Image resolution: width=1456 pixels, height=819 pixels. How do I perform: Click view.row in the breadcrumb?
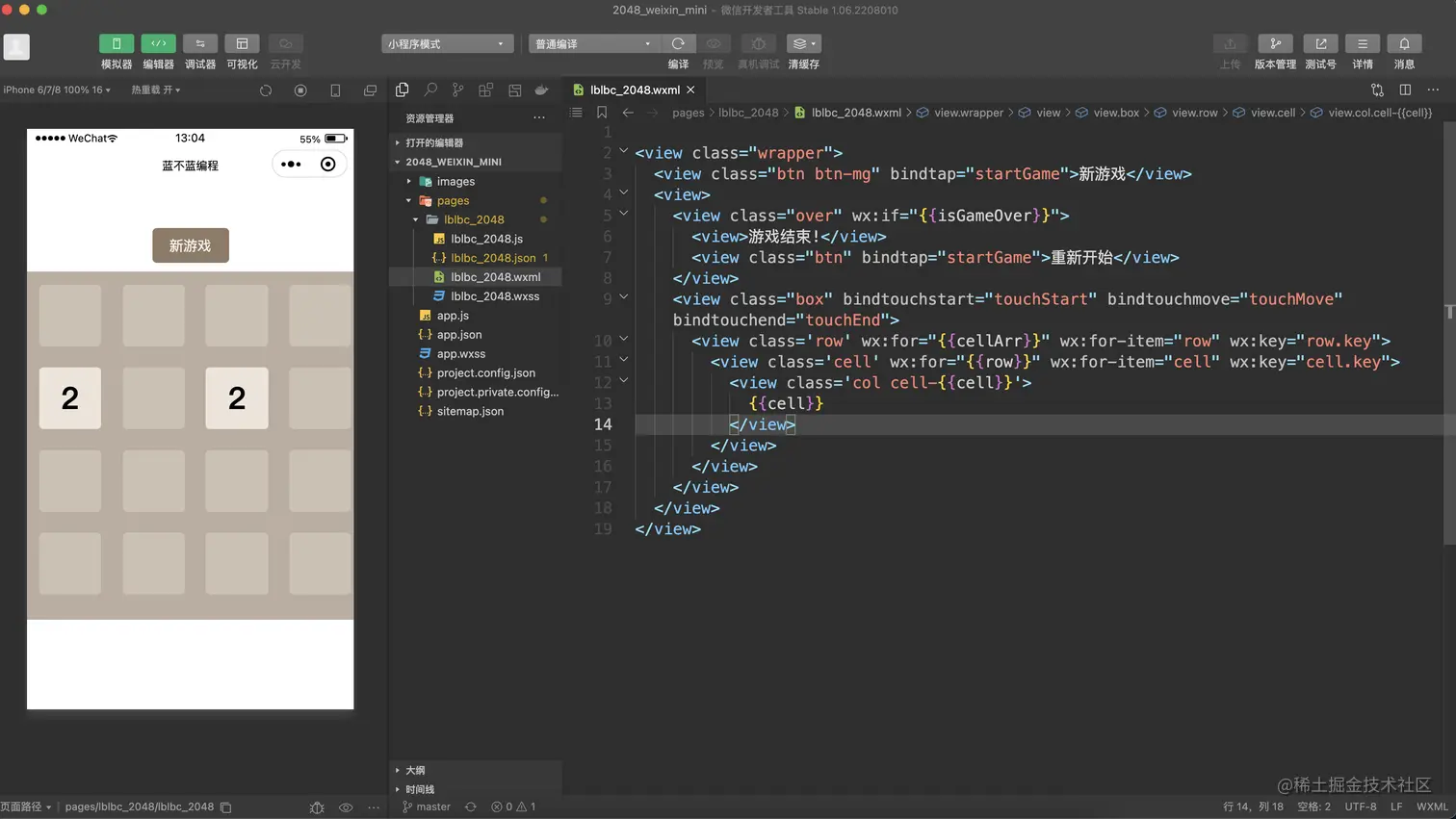(x=1195, y=113)
